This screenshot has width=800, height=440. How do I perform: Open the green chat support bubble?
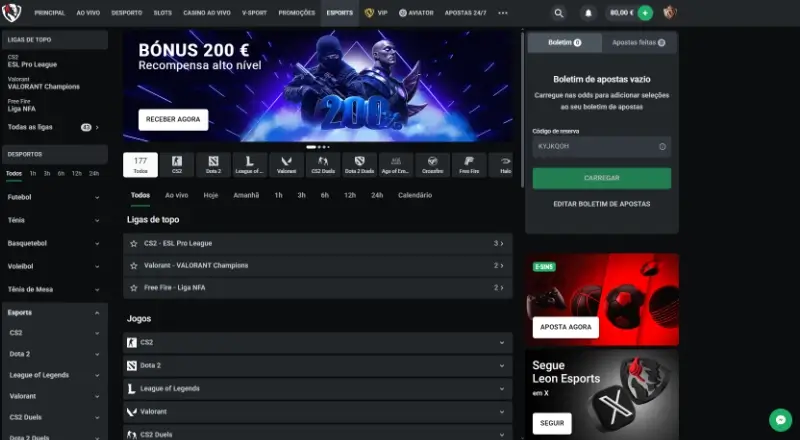[780, 420]
